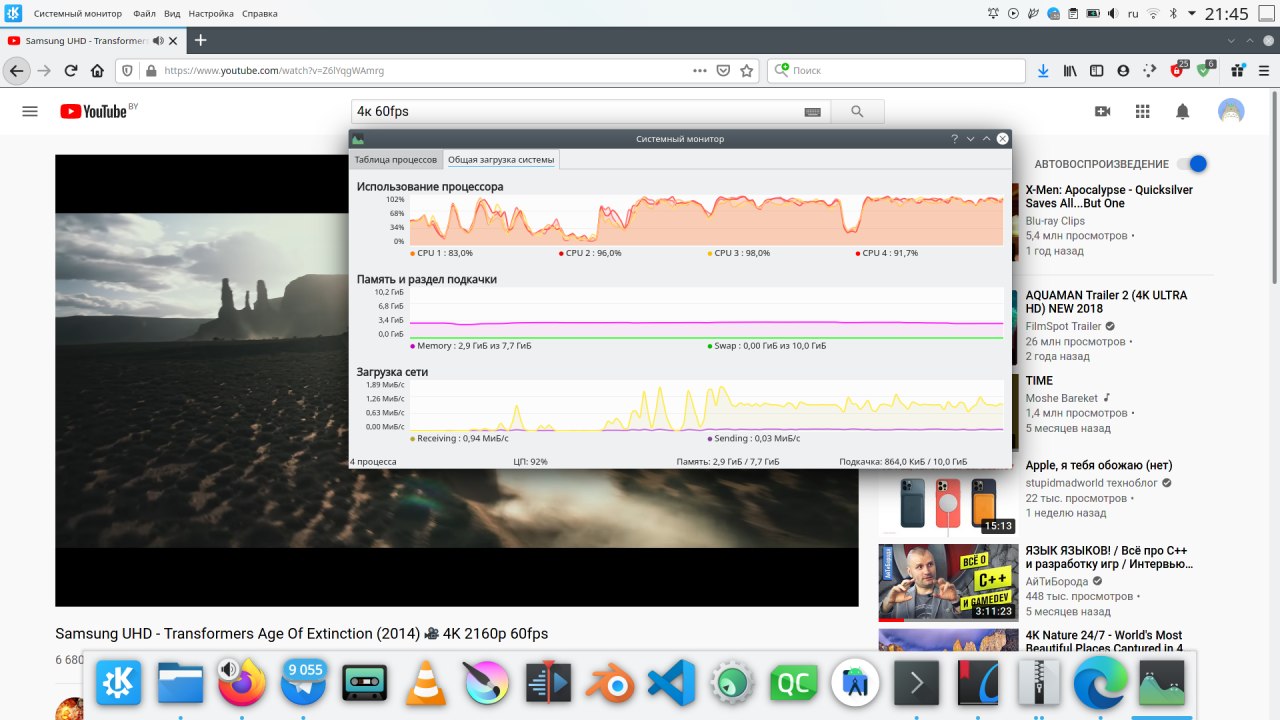Screen dimensions: 1280x720
Task: Open Вид menu in global menu bar
Action: point(172,14)
